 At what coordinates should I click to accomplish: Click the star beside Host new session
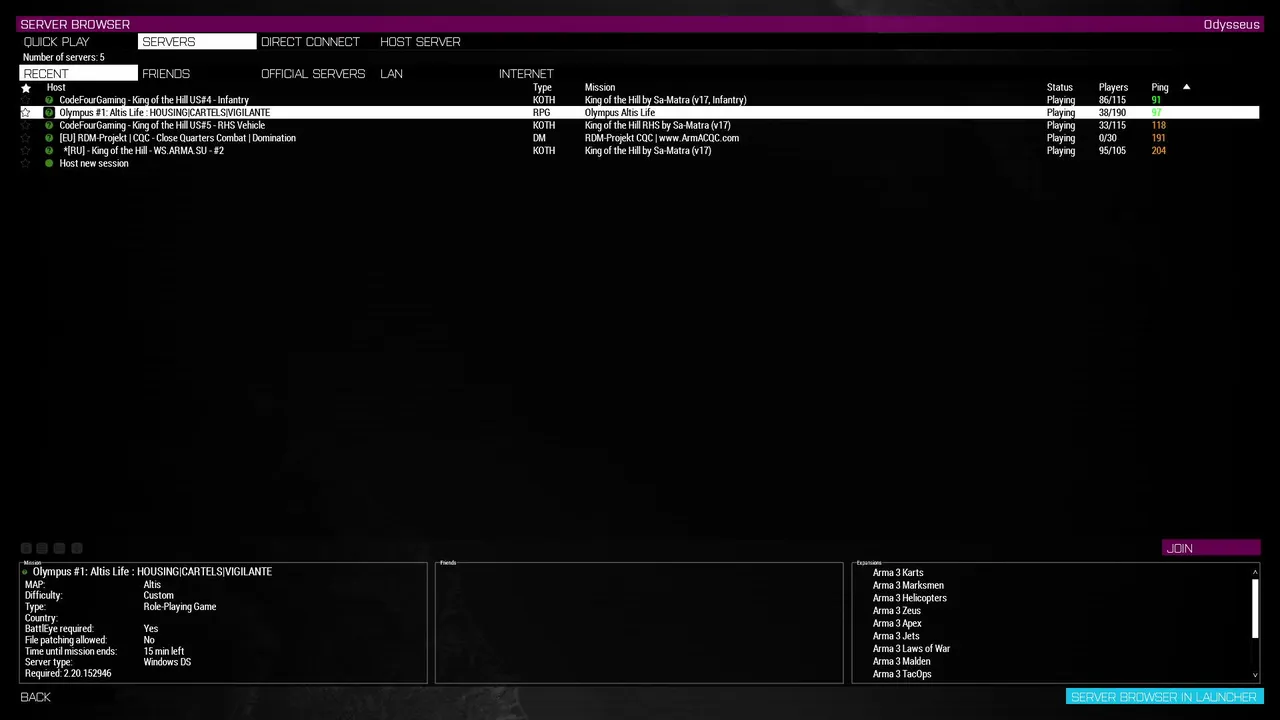point(26,164)
